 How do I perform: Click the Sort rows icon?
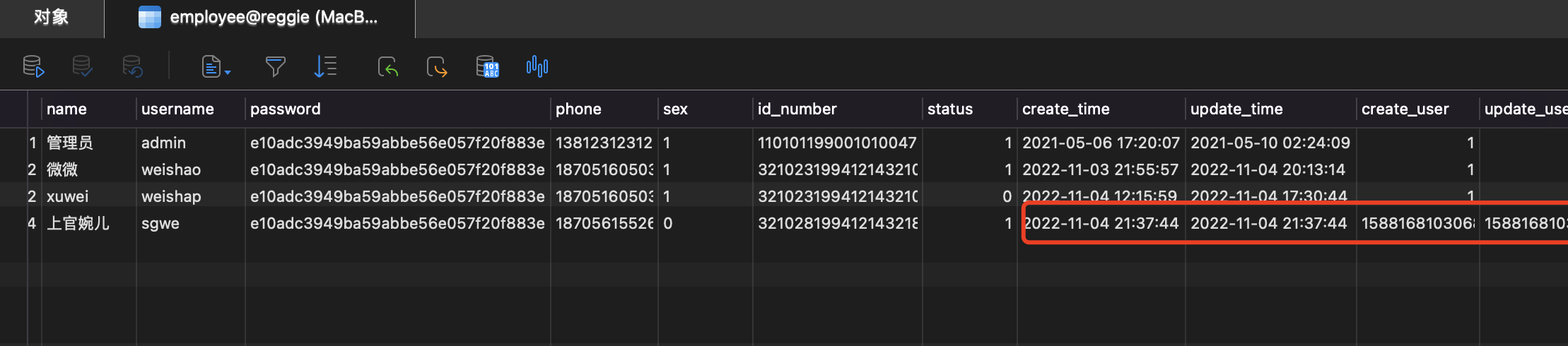[x=325, y=66]
